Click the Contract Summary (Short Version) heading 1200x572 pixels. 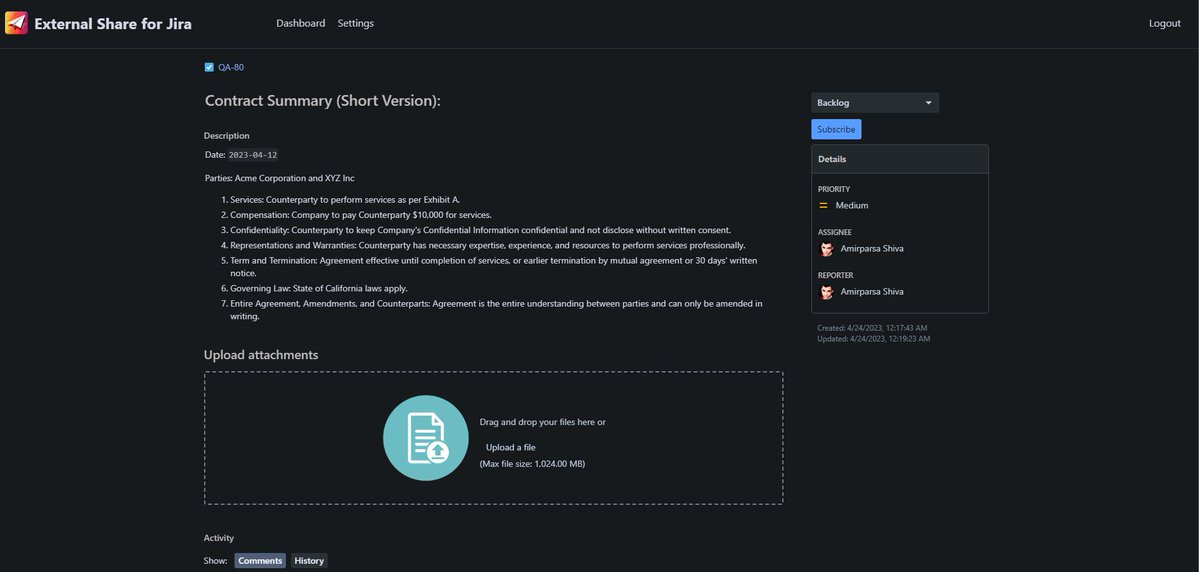point(323,101)
